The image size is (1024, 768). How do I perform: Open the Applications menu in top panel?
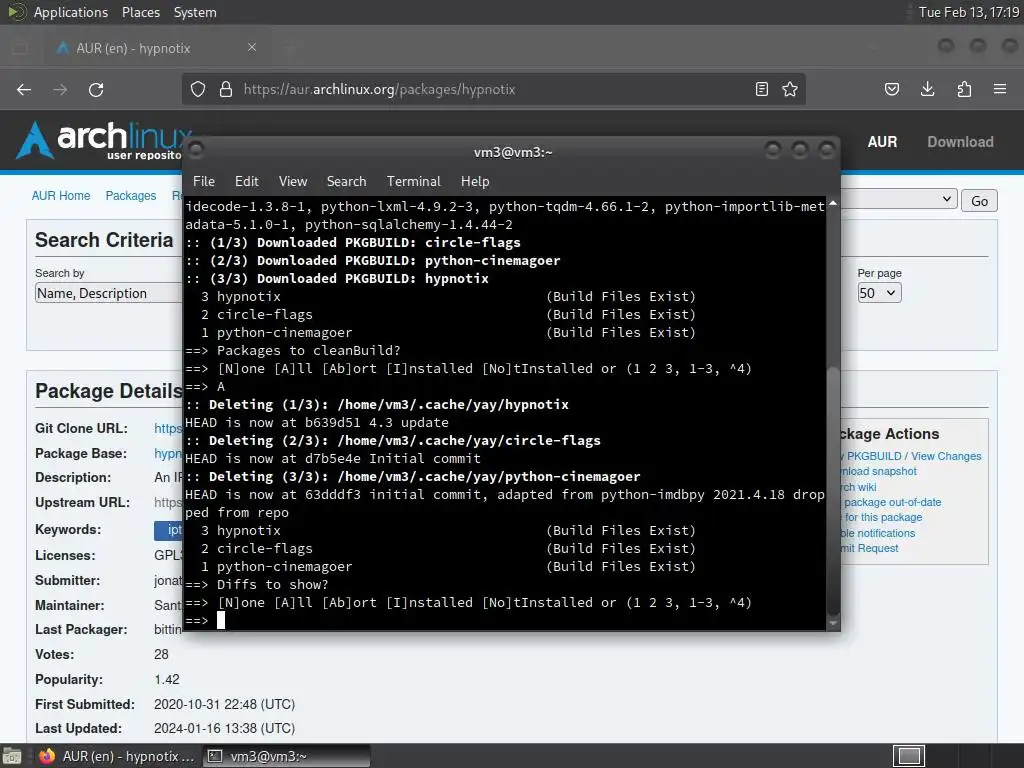coord(71,12)
